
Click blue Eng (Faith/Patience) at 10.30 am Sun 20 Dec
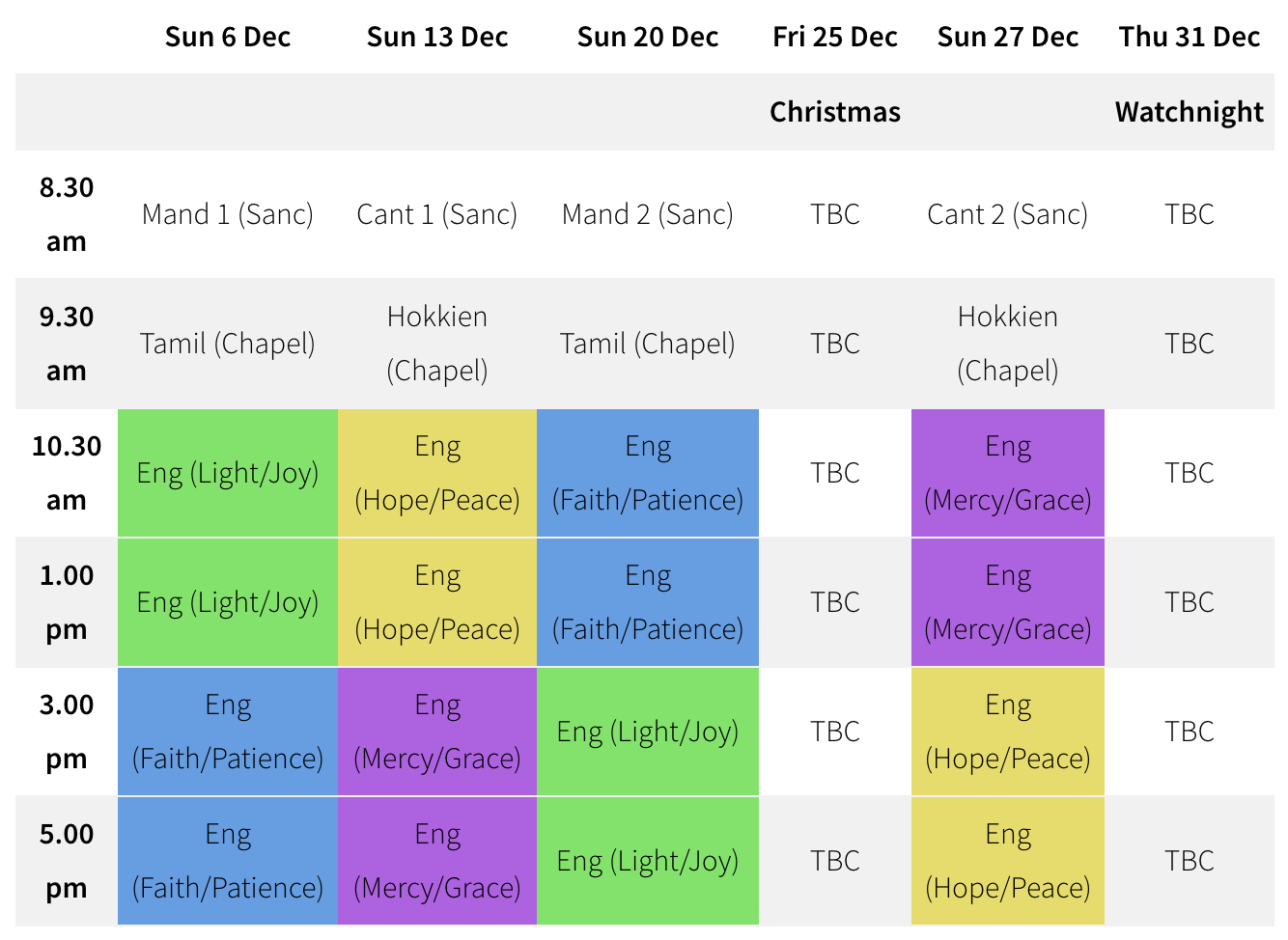[648, 473]
